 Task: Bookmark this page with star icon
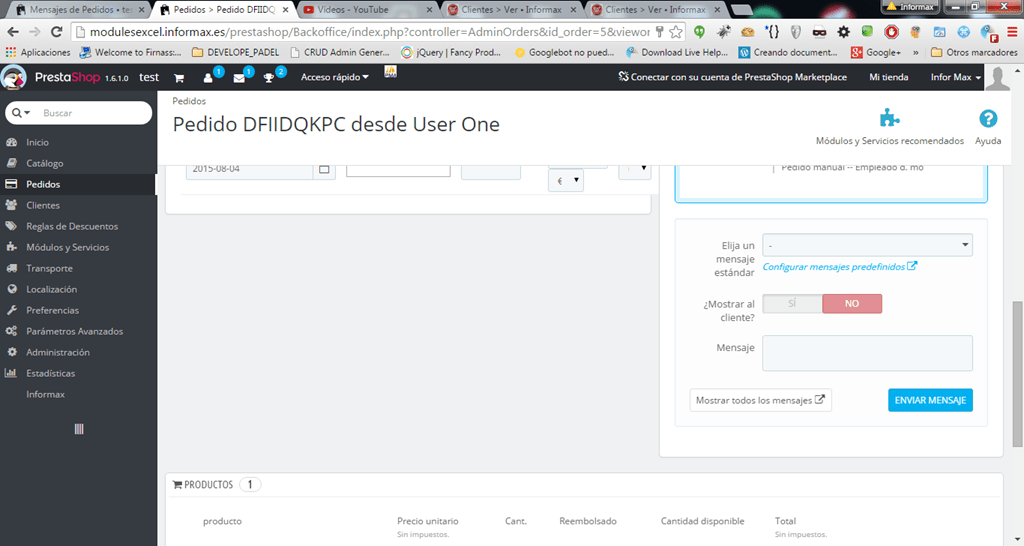click(676, 31)
